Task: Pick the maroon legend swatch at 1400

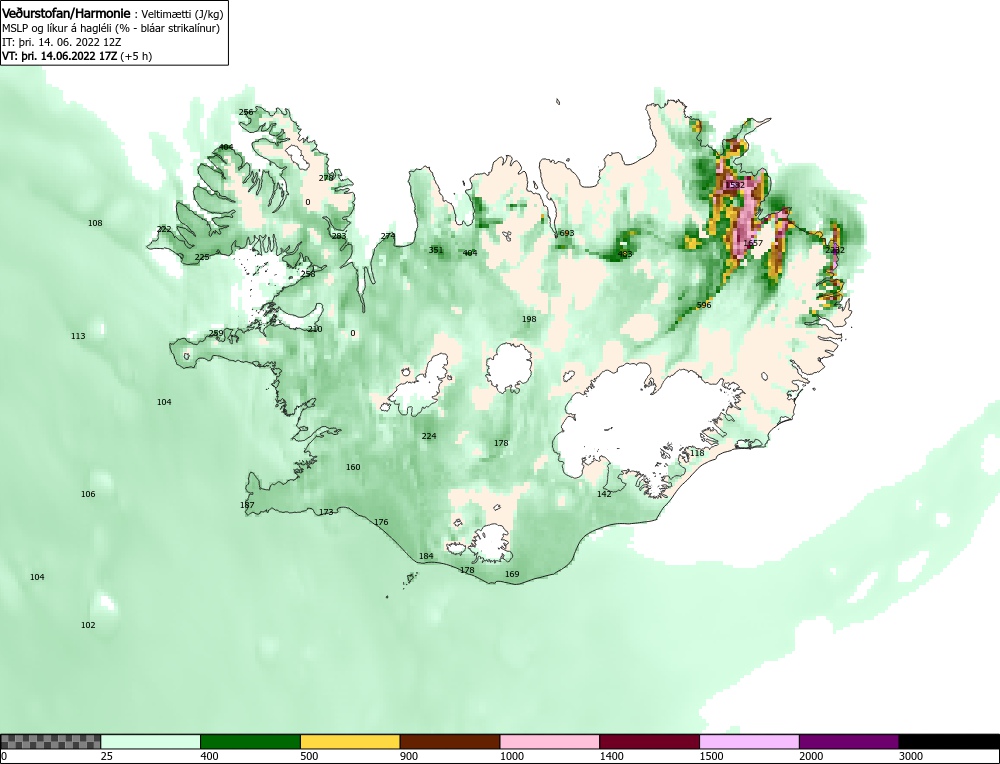Action: point(649,742)
